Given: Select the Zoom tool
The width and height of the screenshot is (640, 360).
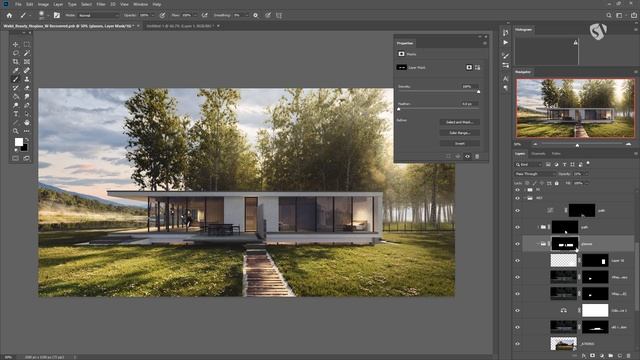Looking at the screenshot, I should (16, 131).
